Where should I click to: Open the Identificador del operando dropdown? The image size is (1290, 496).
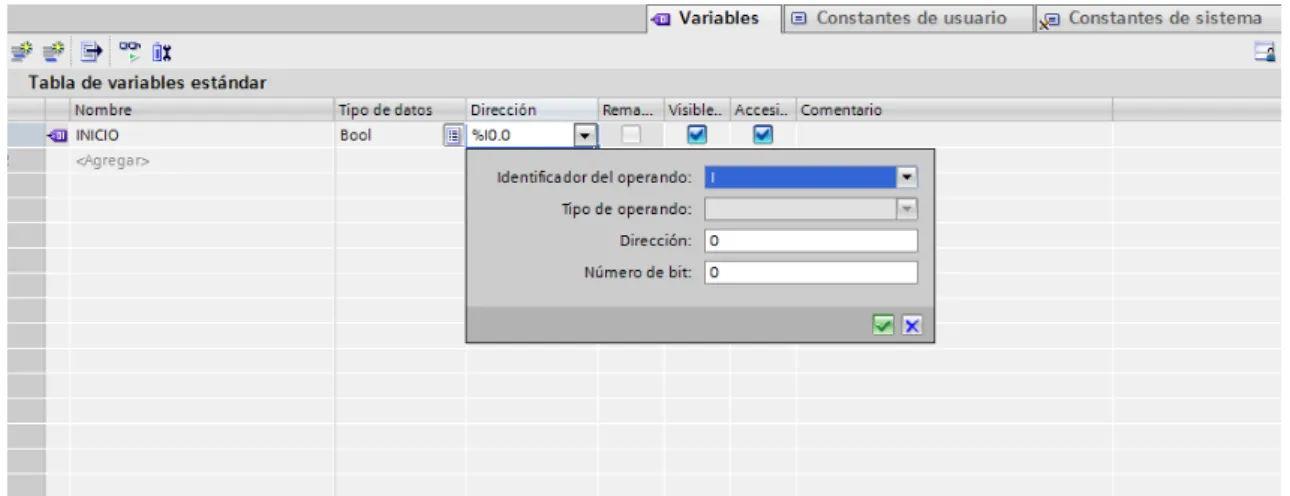coord(907,177)
